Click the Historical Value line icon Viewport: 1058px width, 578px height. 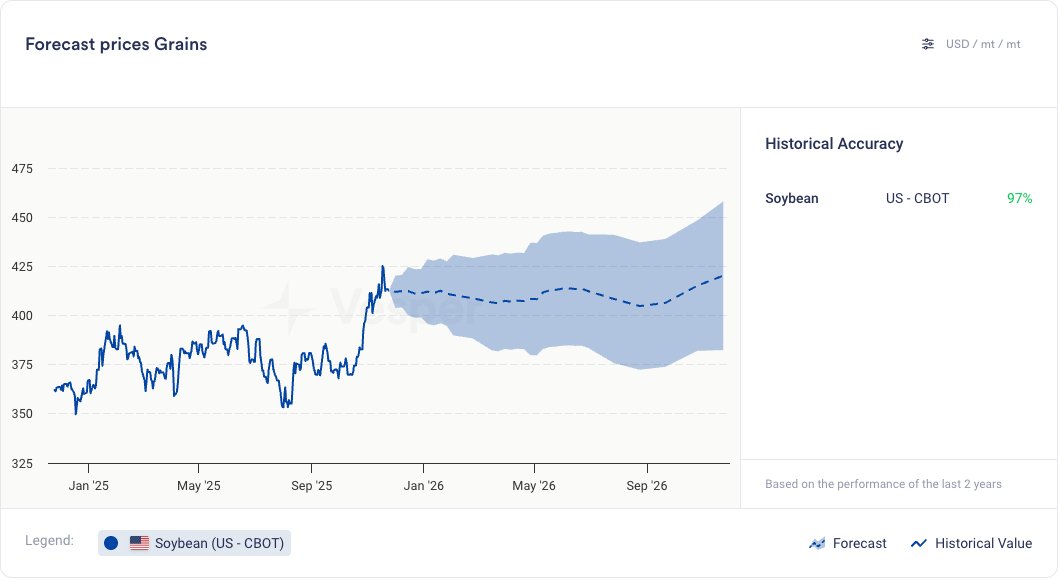pos(919,543)
